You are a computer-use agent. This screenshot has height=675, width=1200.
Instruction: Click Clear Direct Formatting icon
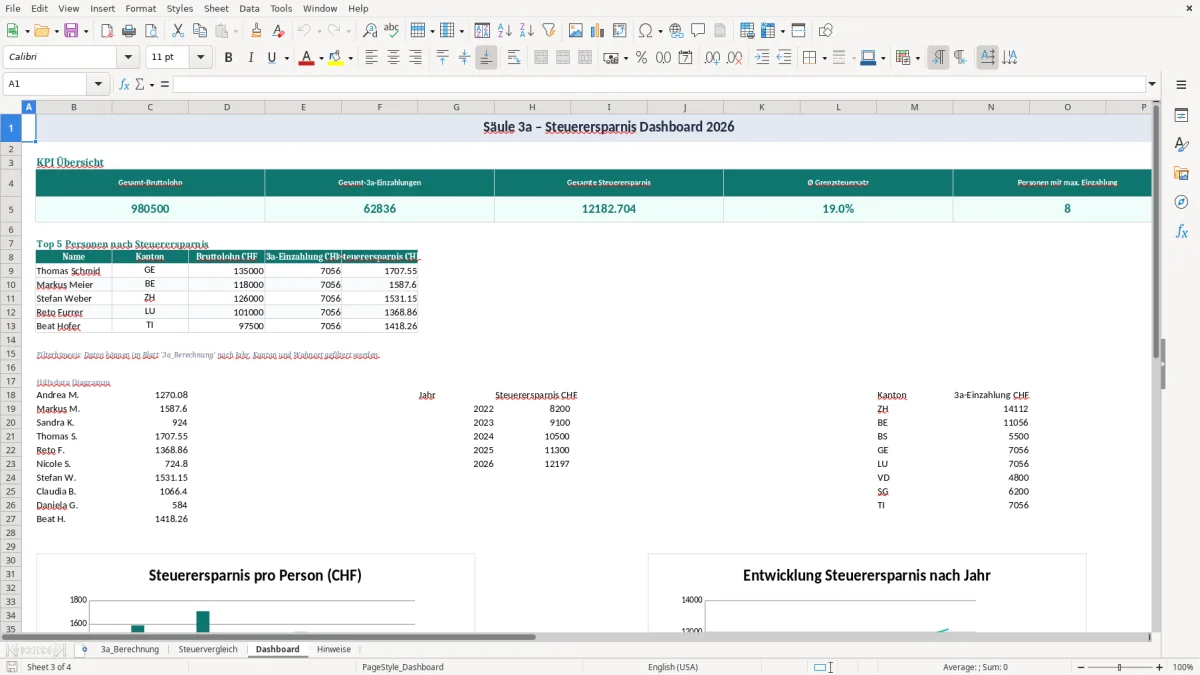tap(278, 31)
